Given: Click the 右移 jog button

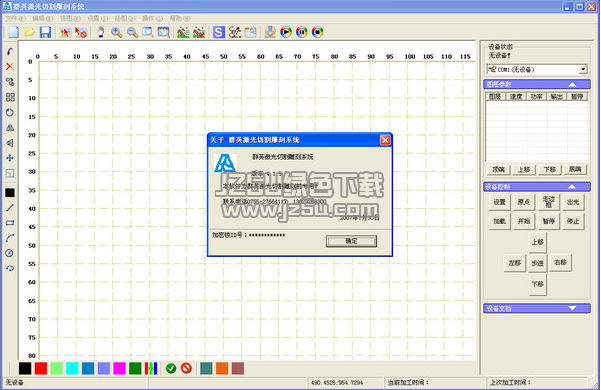Looking at the screenshot, I should (x=560, y=262).
